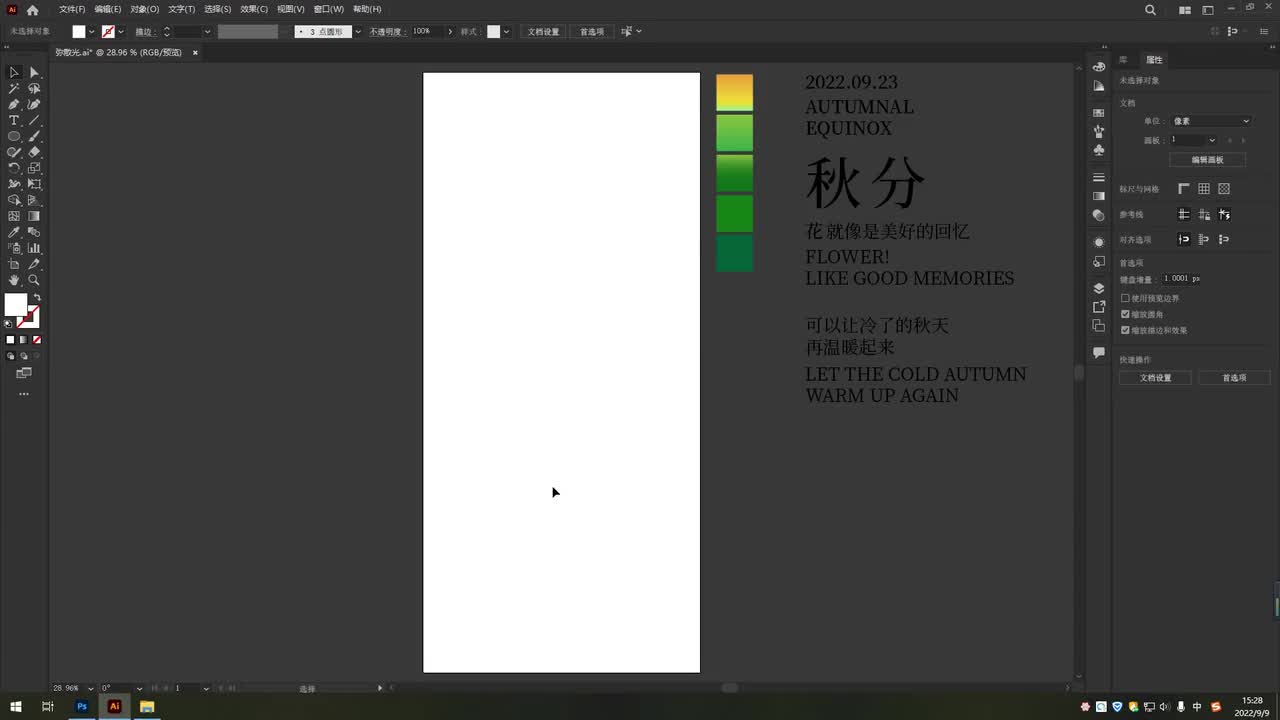The image size is (1280, 720).
Task: Select the Eyedropper tool
Action: coord(14,232)
